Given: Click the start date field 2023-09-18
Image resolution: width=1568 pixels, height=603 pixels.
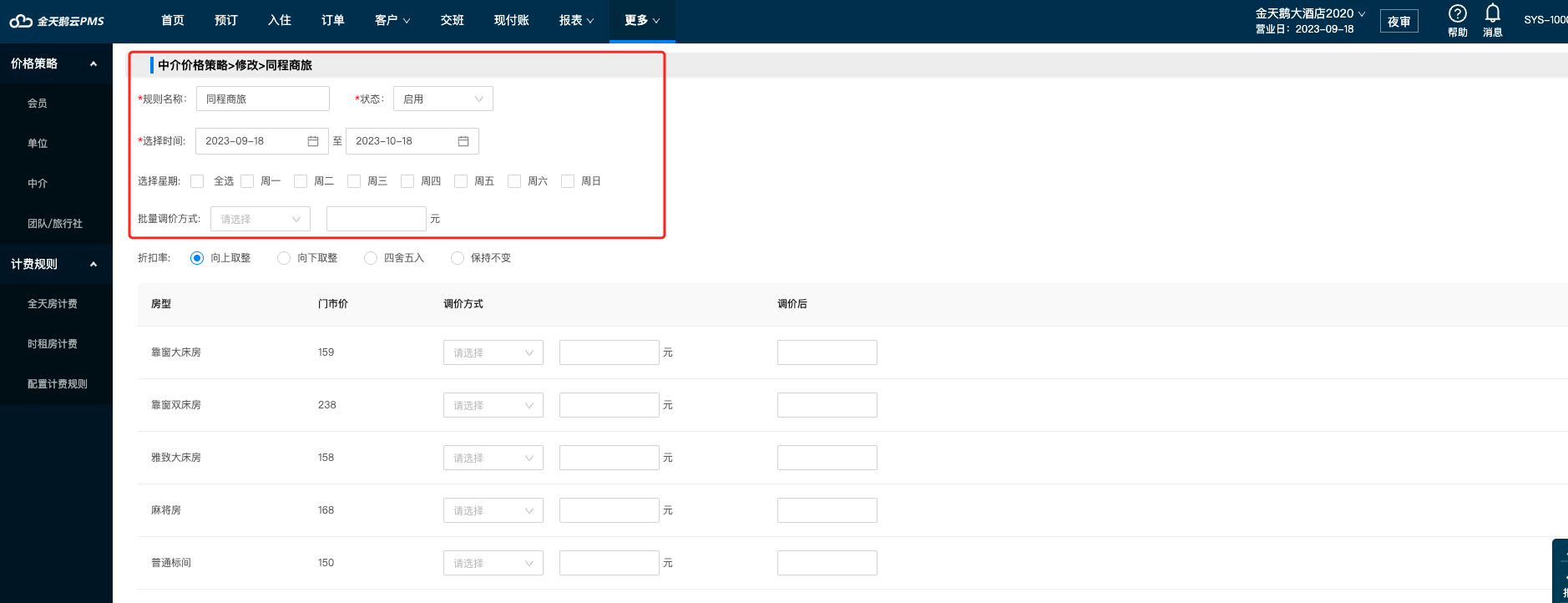Looking at the screenshot, I should pos(262,141).
